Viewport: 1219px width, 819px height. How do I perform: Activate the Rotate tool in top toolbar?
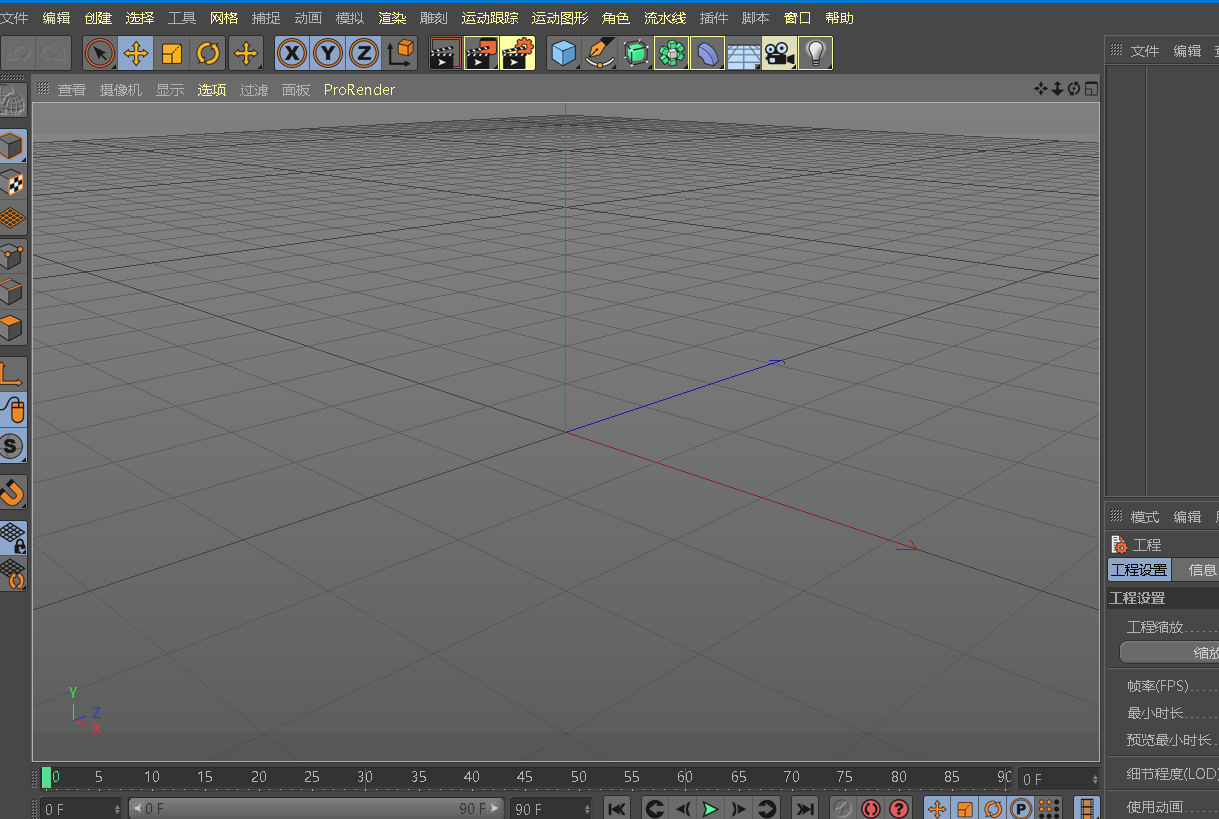click(x=208, y=53)
